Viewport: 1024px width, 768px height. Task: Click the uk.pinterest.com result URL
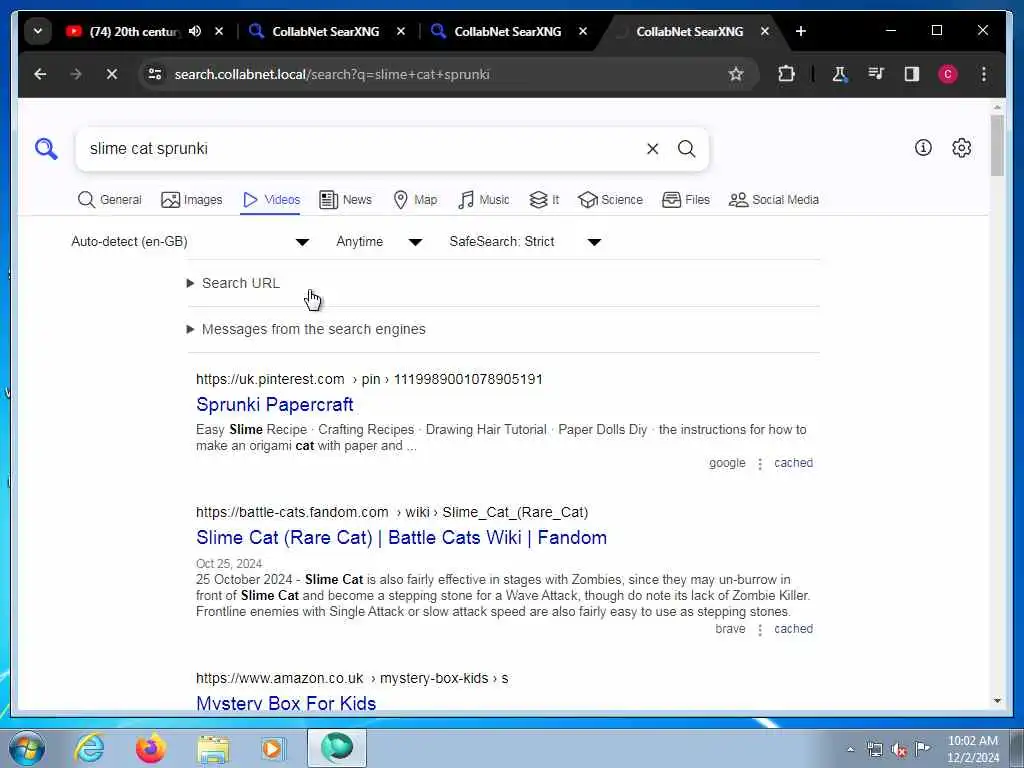369,379
